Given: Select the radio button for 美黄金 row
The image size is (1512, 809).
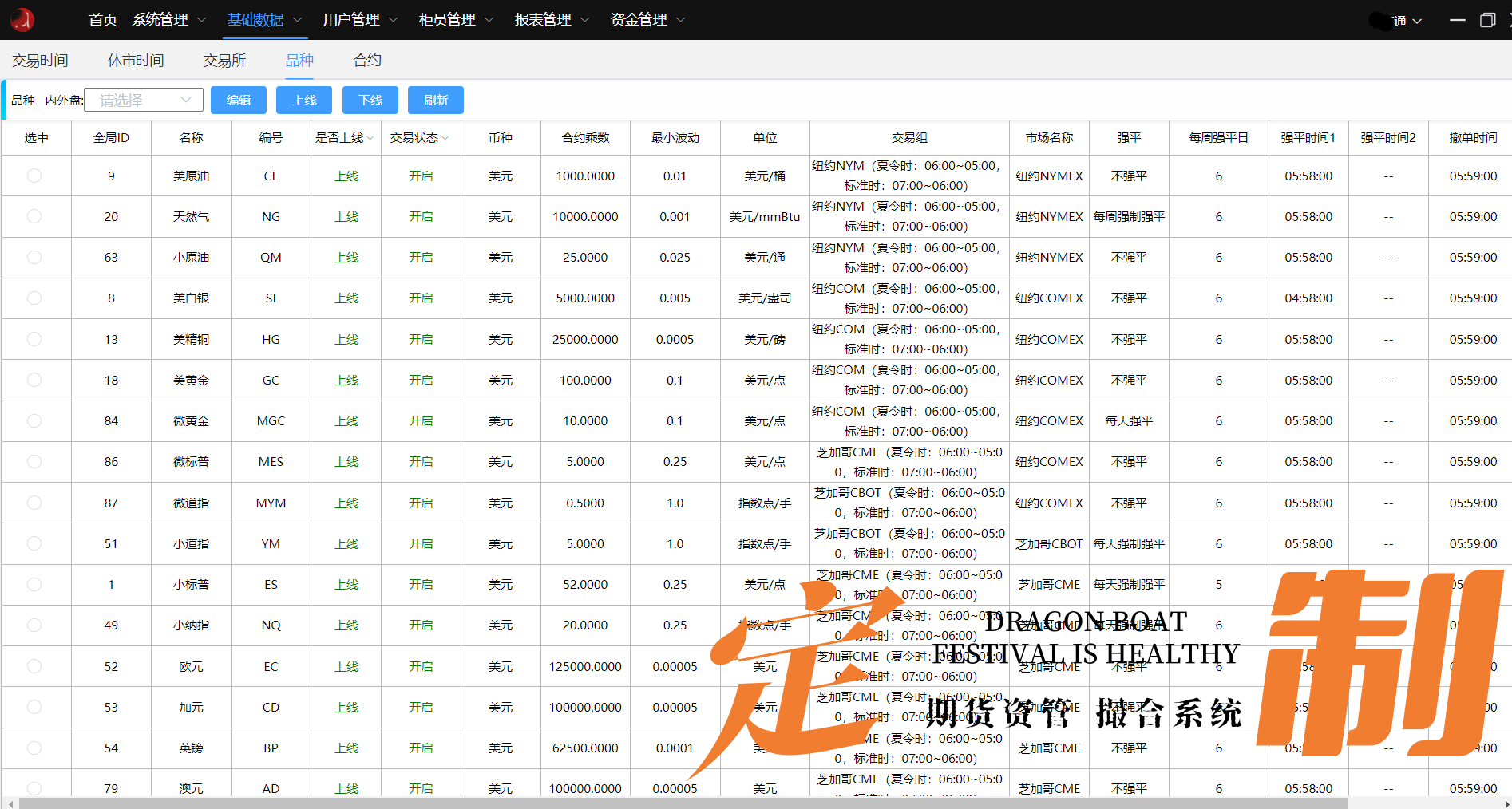Looking at the screenshot, I should (x=35, y=380).
